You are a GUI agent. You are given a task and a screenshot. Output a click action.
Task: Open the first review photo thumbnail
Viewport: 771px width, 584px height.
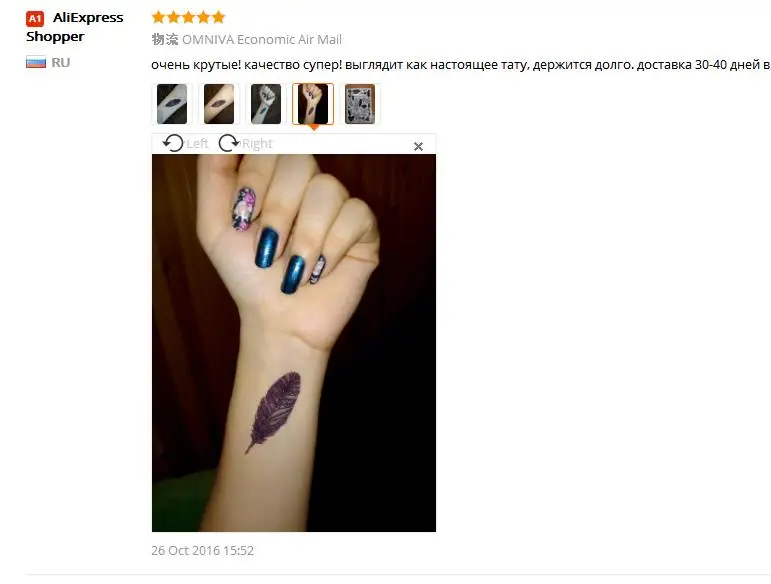click(172, 104)
